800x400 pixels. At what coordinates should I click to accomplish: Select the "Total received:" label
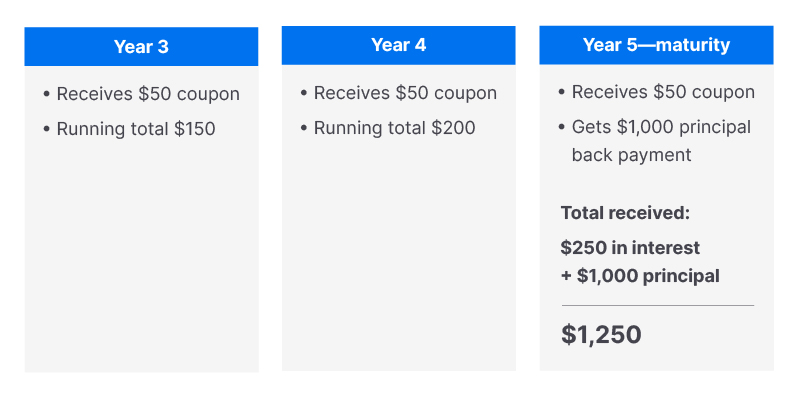(626, 212)
